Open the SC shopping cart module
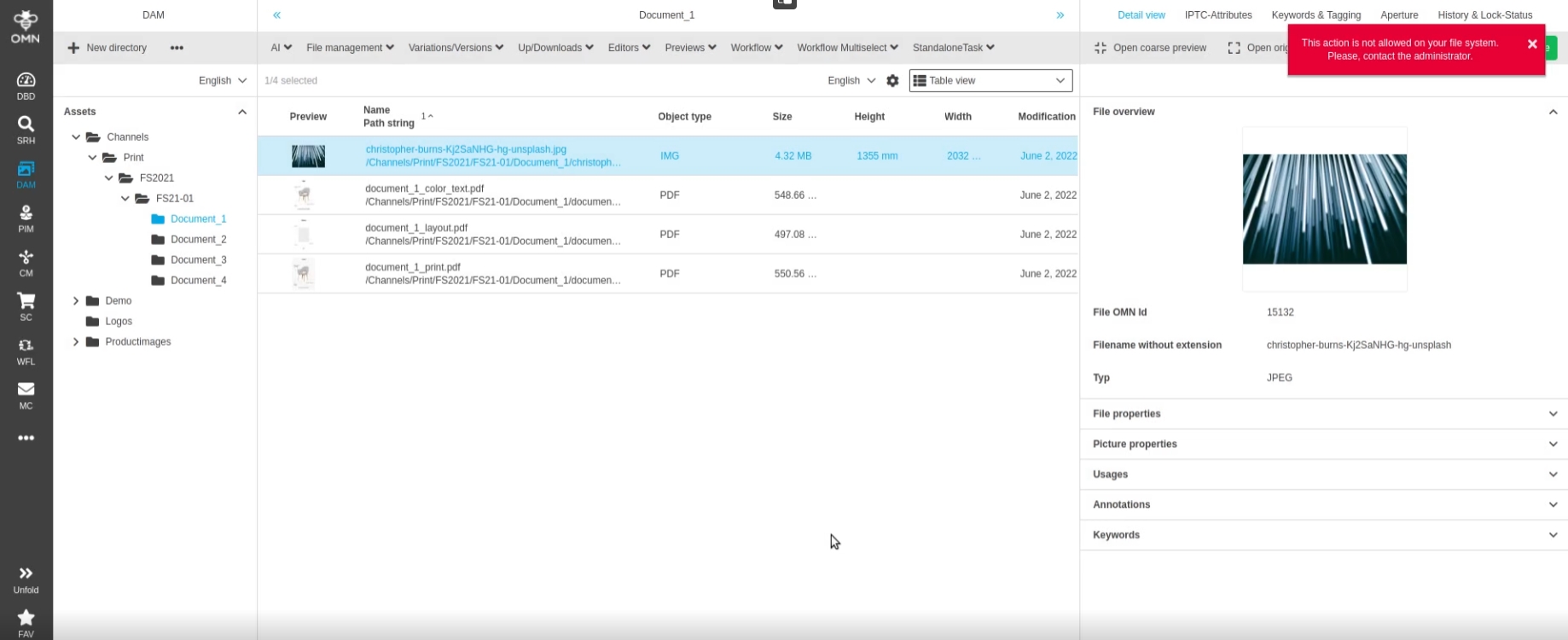 point(26,306)
